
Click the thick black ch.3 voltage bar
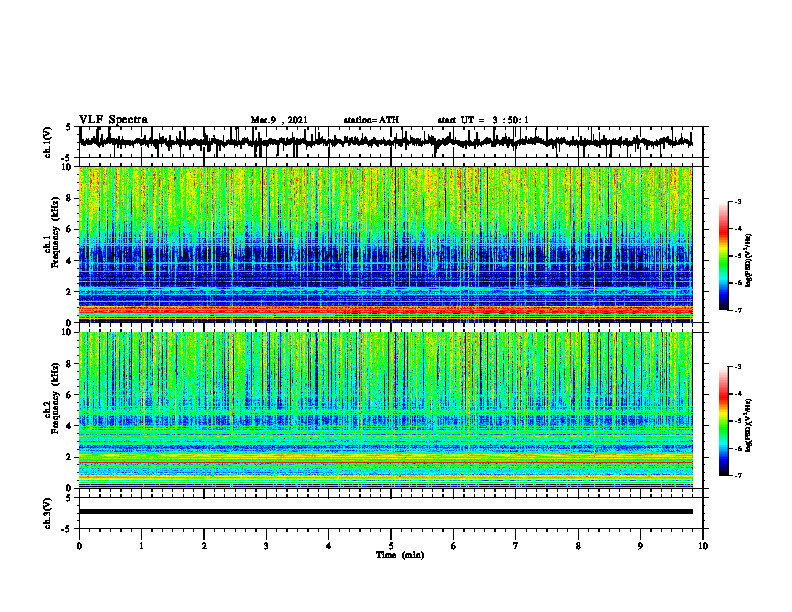pyautogui.click(x=385, y=512)
